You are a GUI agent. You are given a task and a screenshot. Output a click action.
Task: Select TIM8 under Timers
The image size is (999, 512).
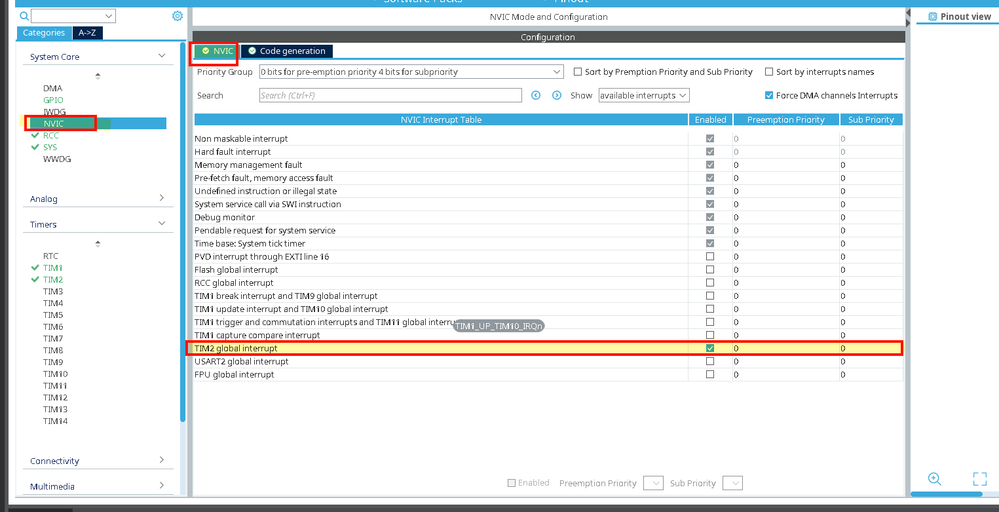point(53,350)
